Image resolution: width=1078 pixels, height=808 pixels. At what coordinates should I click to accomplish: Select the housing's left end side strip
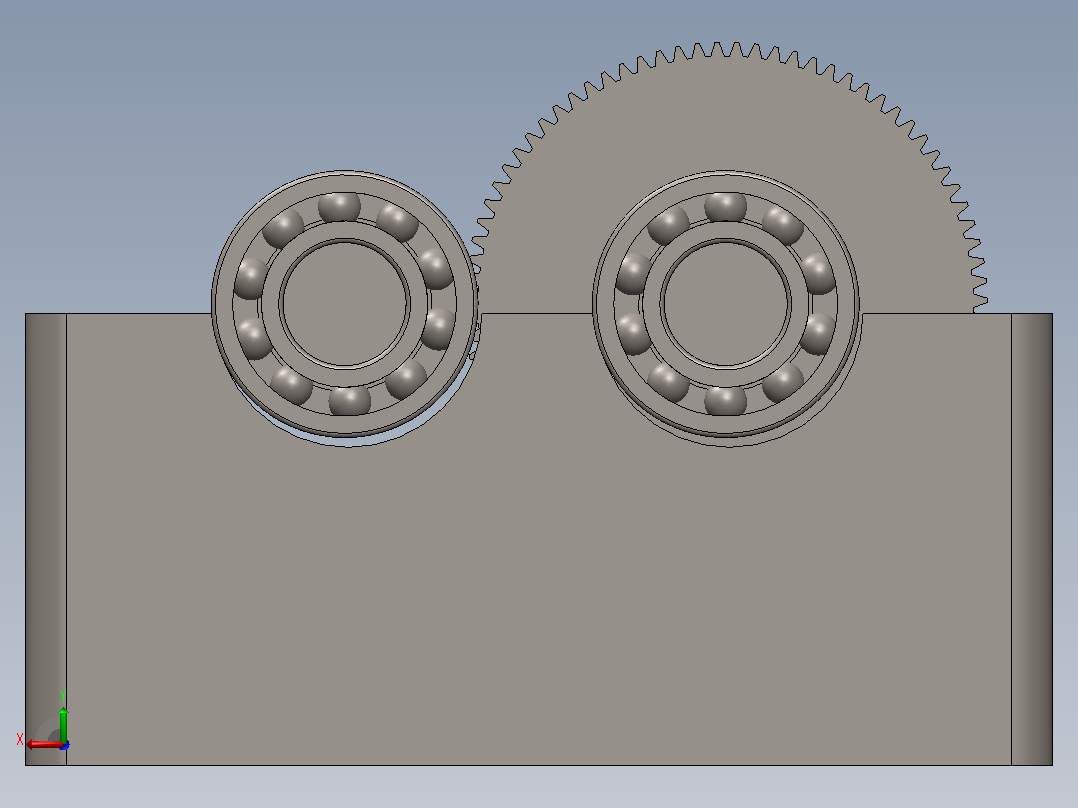[46, 539]
